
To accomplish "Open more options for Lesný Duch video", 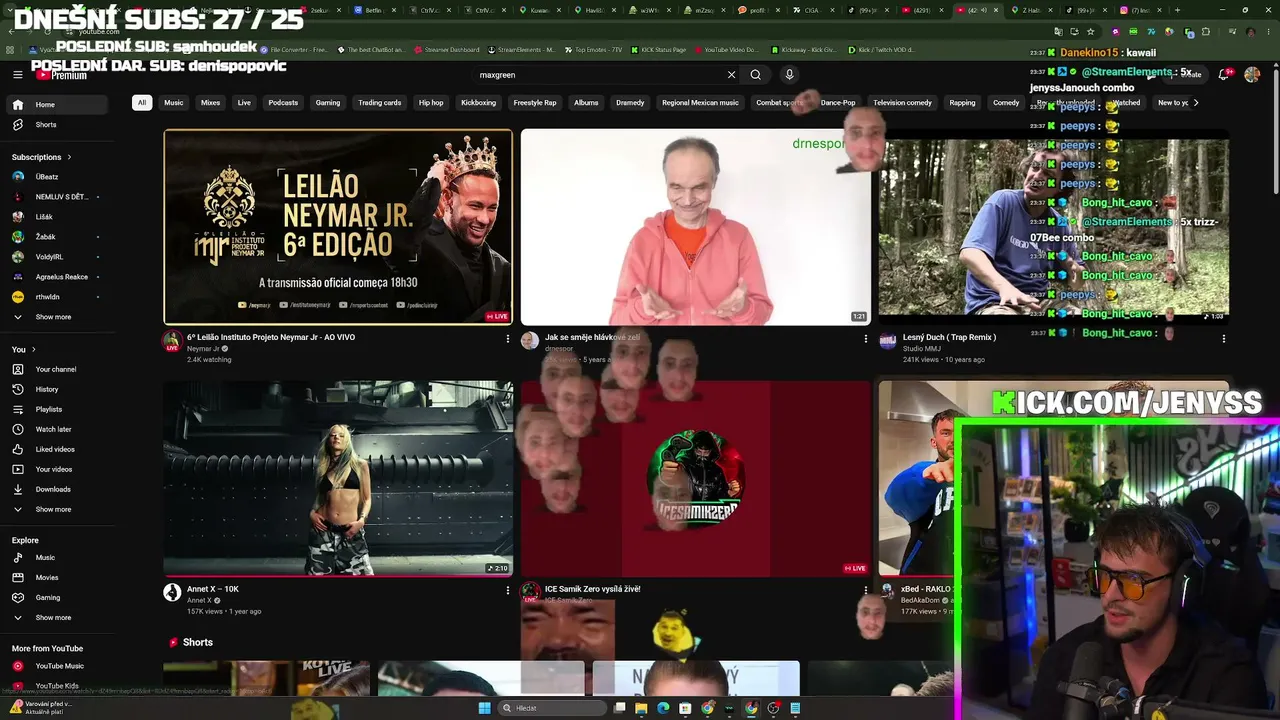I will coord(1223,339).
